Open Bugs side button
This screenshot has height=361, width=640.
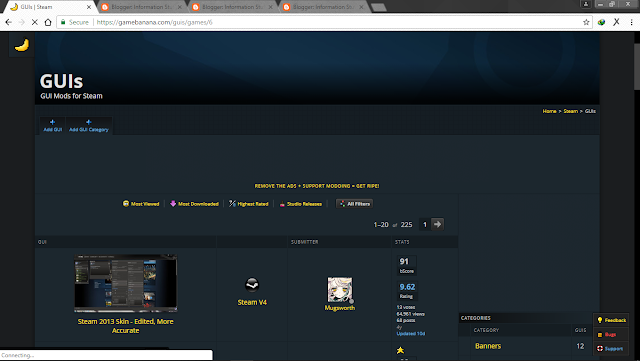611,334
